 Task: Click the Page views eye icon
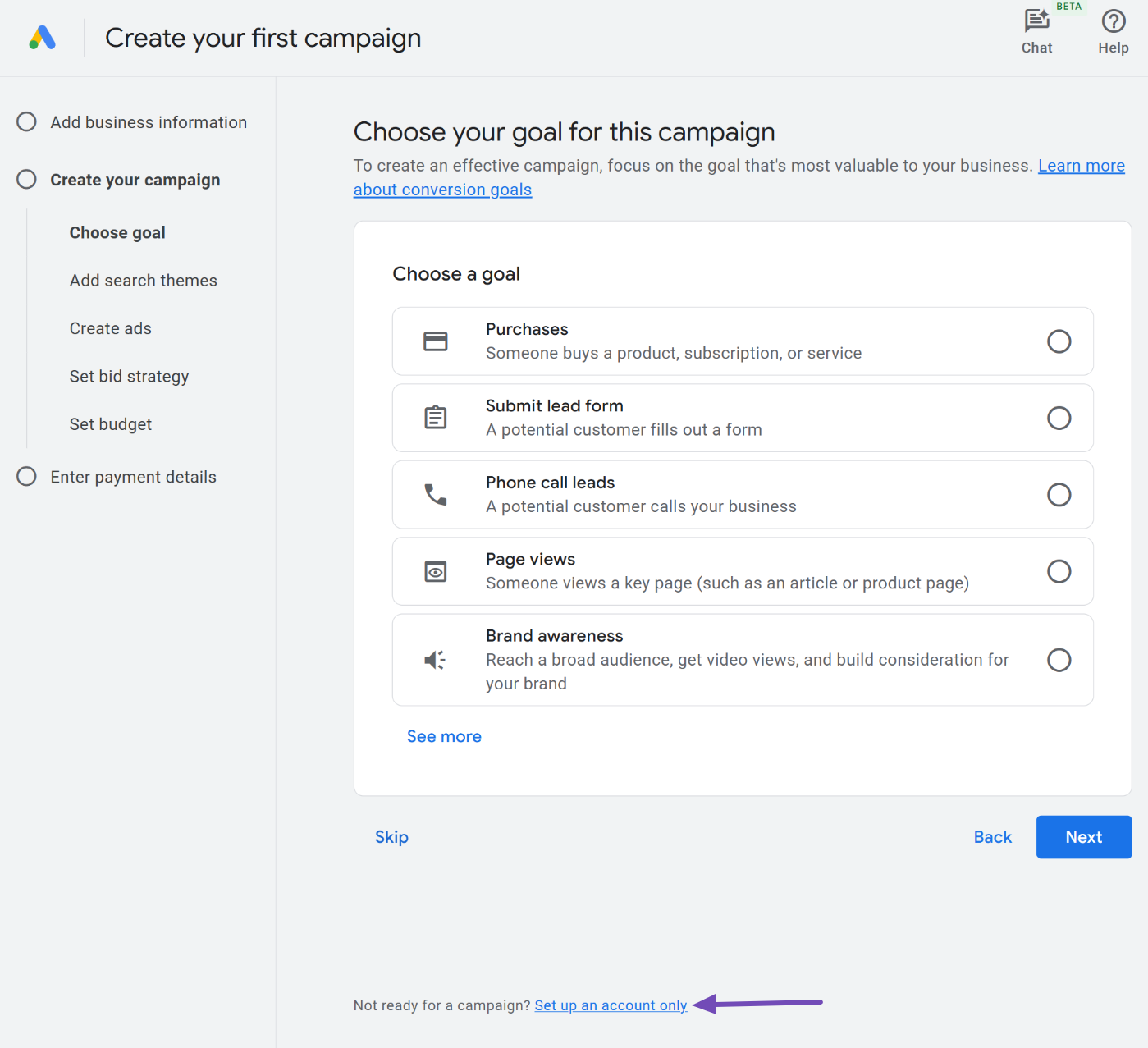435,571
